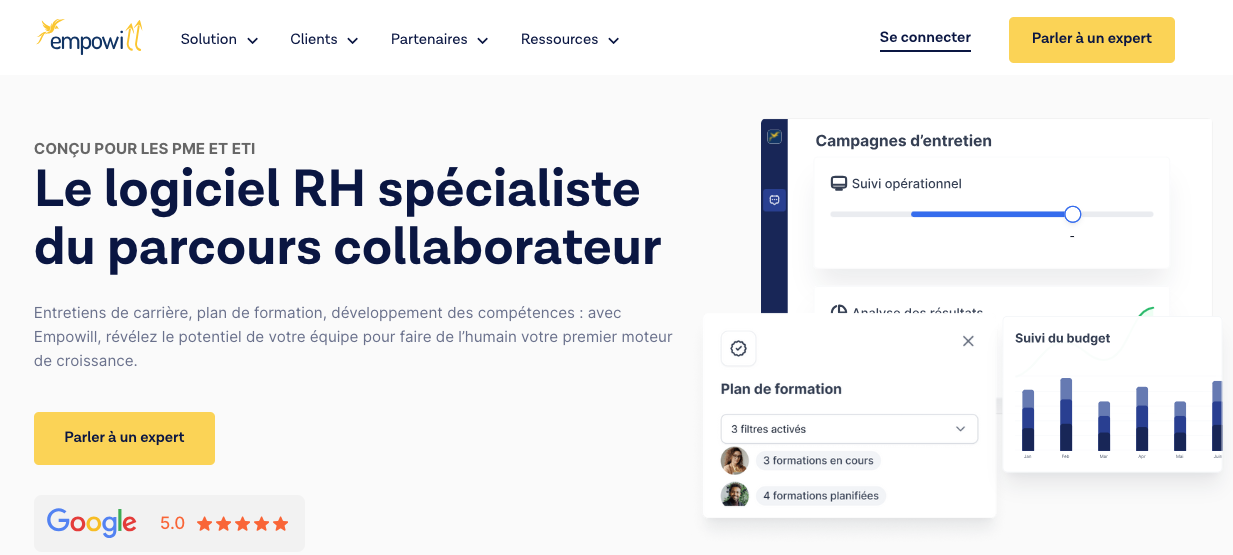Click the monitor icon beside Suivi opérationnel

pyautogui.click(x=839, y=184)
